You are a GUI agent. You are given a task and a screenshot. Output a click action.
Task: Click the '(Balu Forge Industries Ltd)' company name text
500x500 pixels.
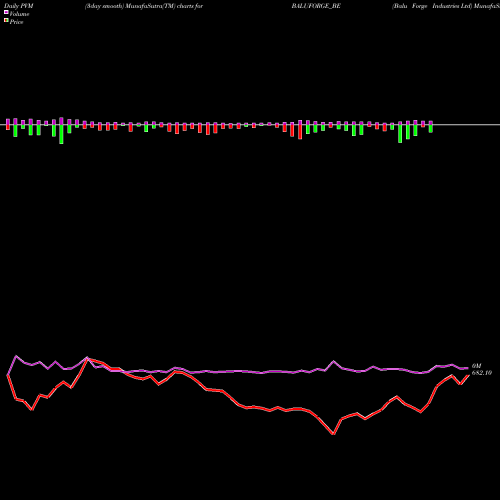click(432, 6)
